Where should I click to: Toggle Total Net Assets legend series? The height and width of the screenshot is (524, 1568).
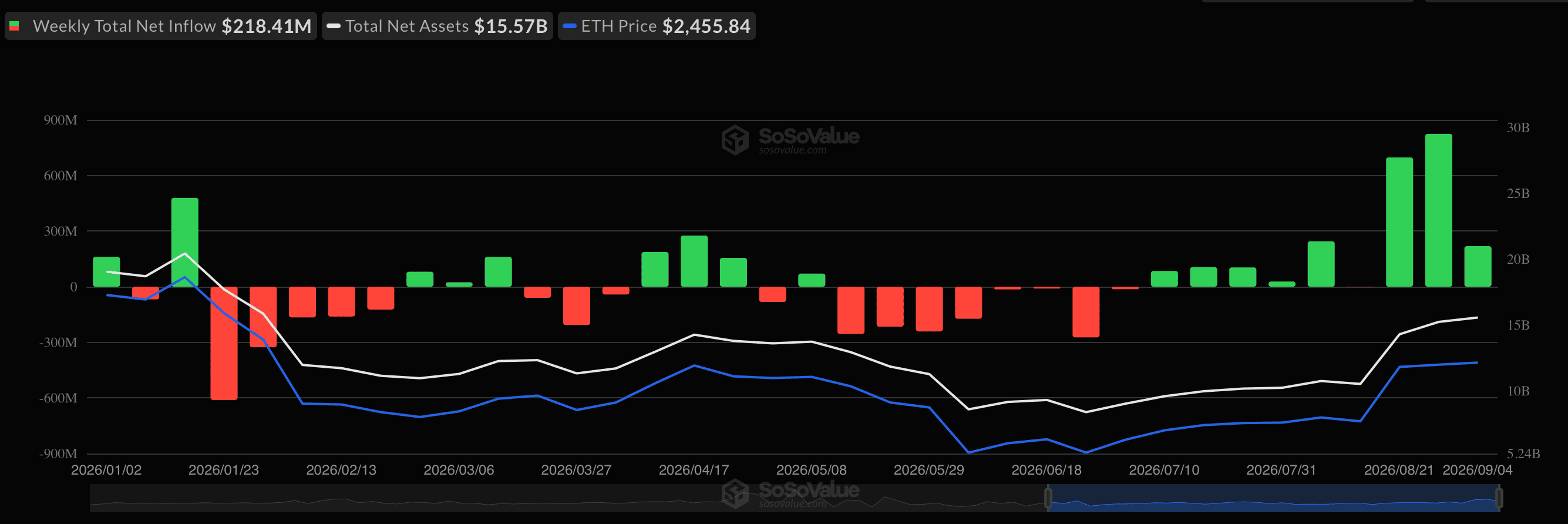tap(437, 26)
